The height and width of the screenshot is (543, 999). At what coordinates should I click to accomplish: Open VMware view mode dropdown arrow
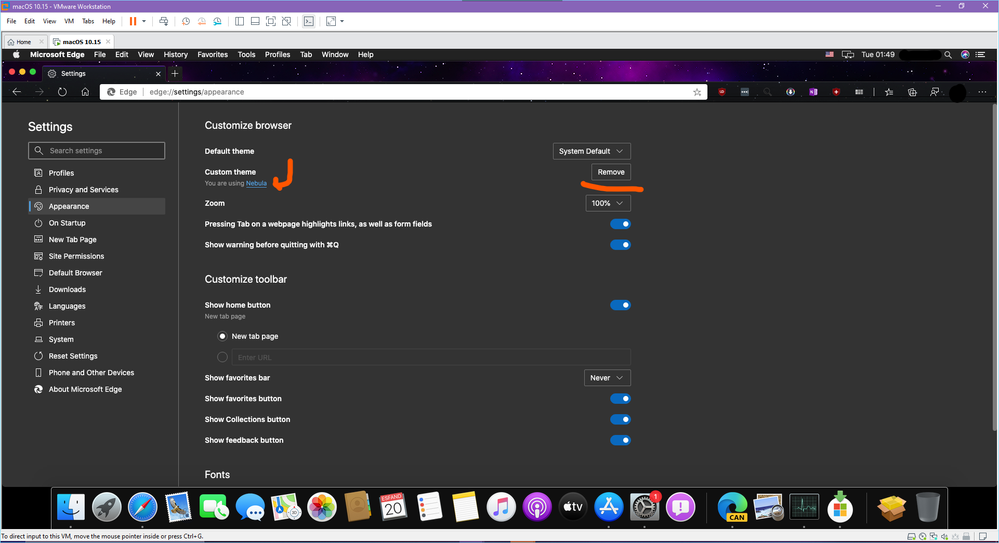pyautogui.click(x=342, y=21)
